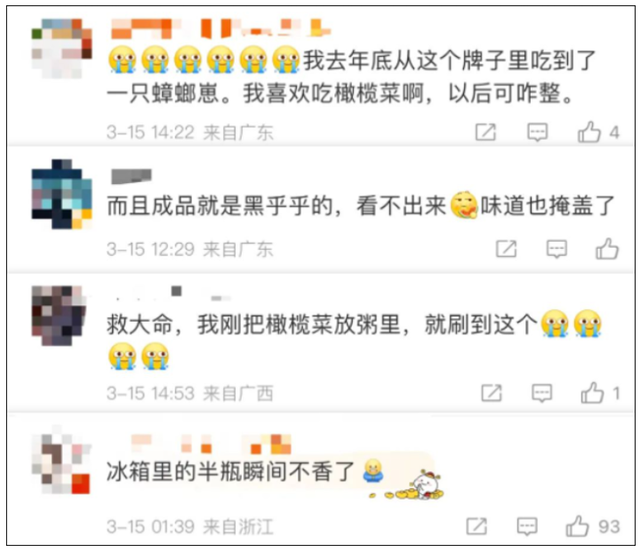640x552 pixels.
Task: Reply to the 14:22 Guangdong comment
Action: (537, 132)
